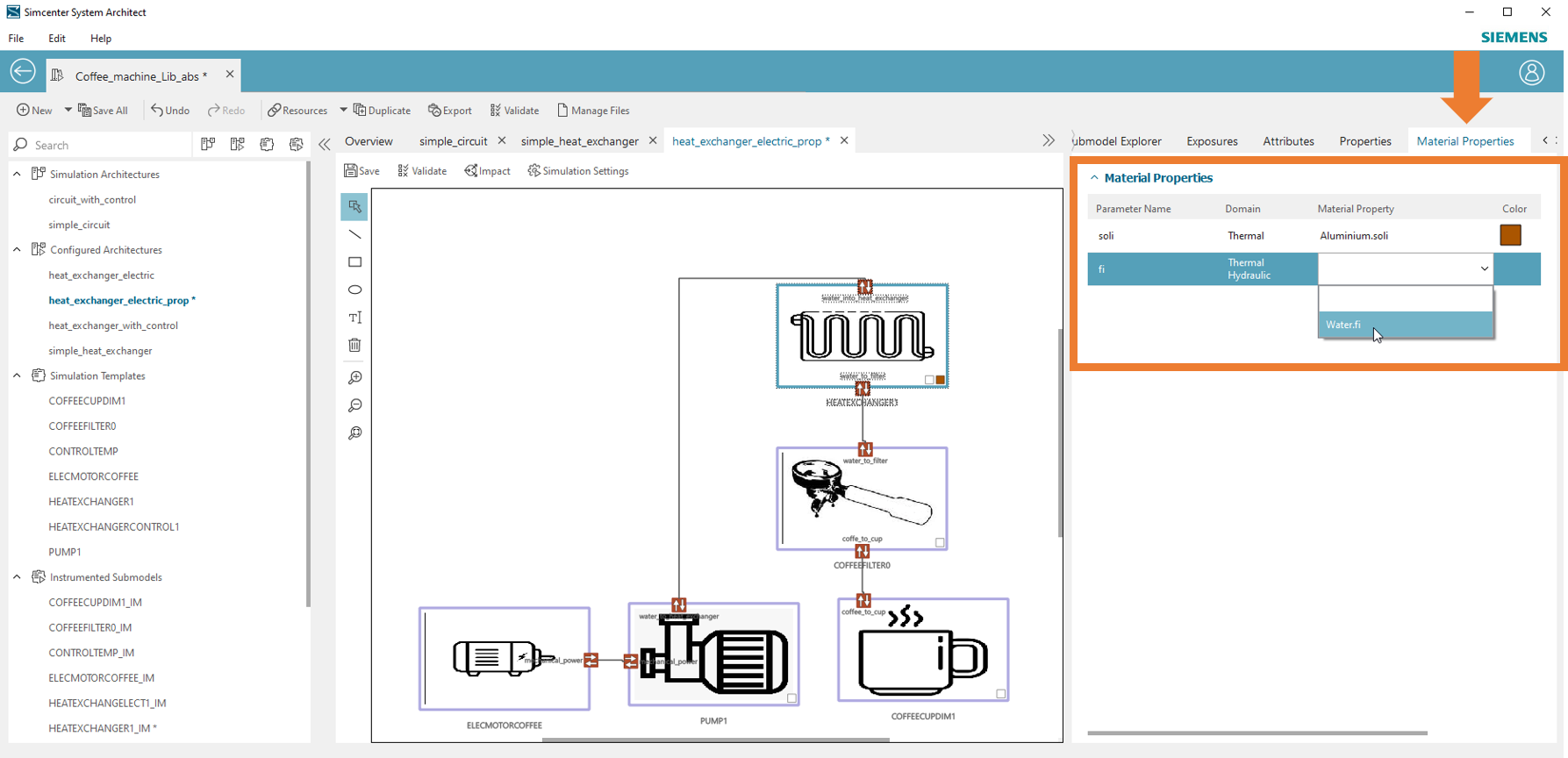Select the pointer selection tool
1568x758 pixels.
354,207
